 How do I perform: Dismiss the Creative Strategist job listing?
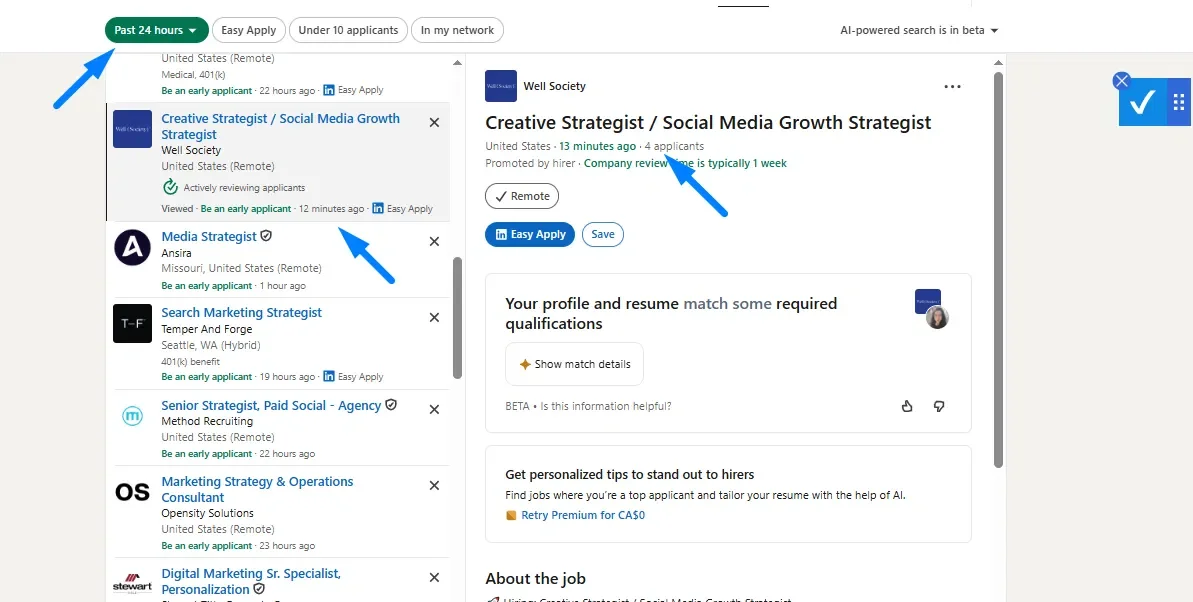pos(434,123)
